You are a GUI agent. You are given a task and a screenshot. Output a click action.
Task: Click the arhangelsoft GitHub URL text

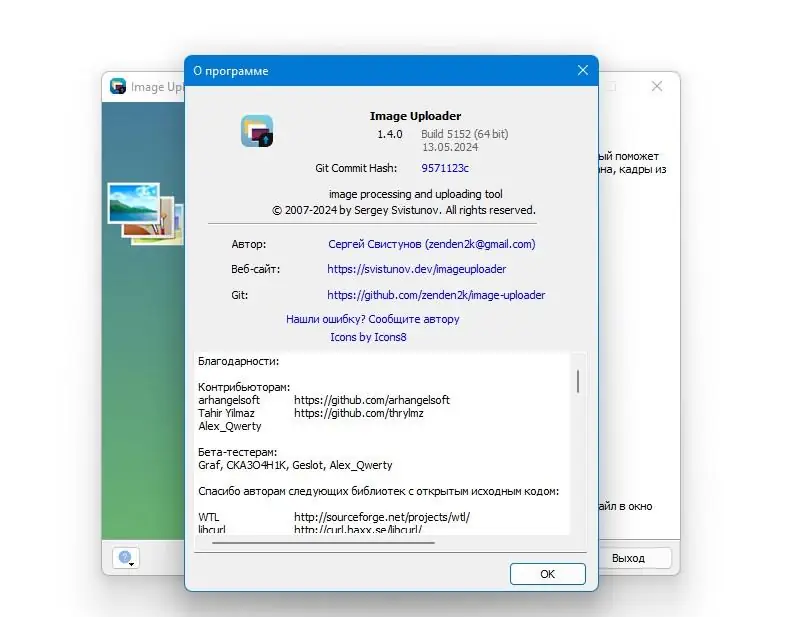(372, 400)
